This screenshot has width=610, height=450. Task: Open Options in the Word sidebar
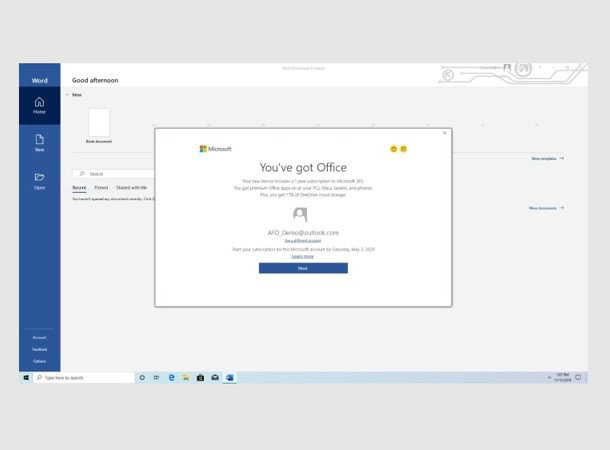39,361
